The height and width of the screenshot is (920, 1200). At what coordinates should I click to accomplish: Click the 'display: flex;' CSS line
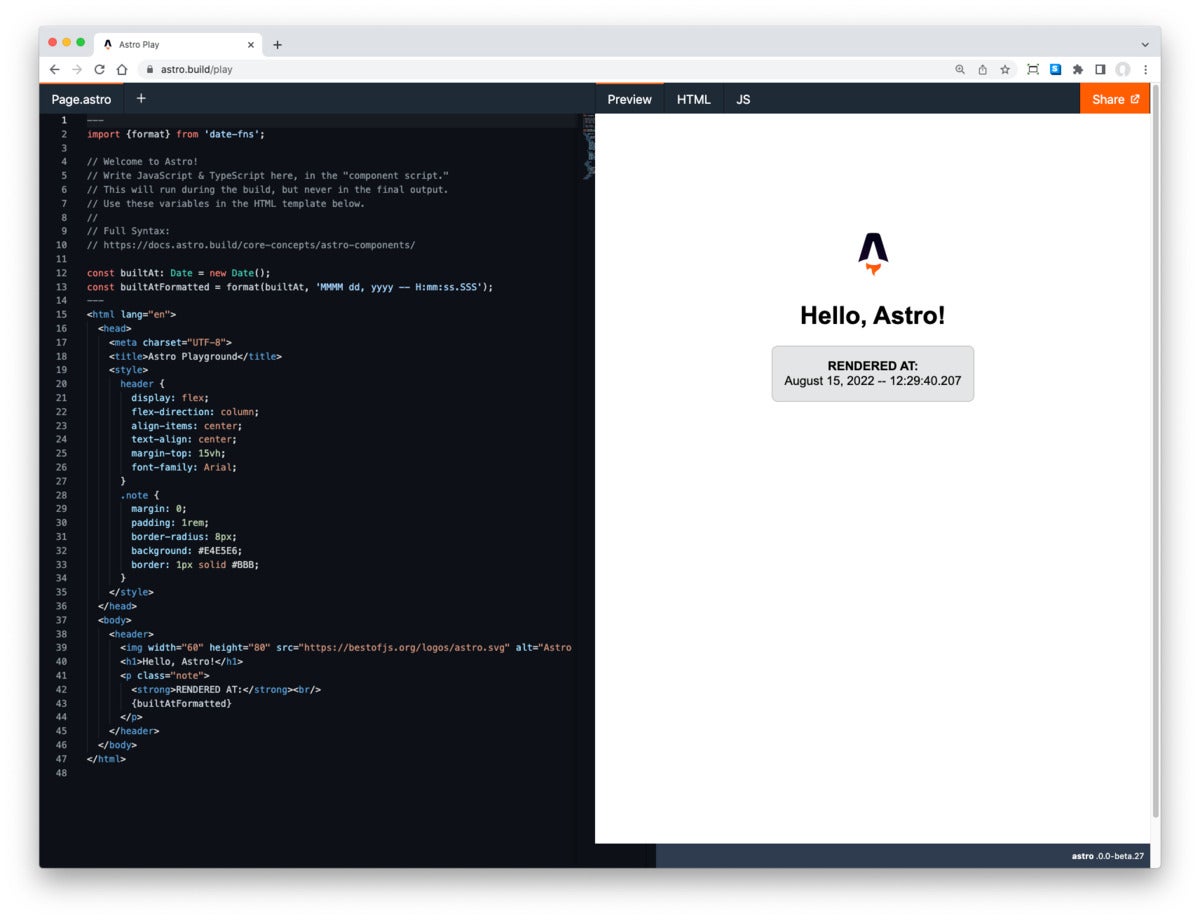170,397
